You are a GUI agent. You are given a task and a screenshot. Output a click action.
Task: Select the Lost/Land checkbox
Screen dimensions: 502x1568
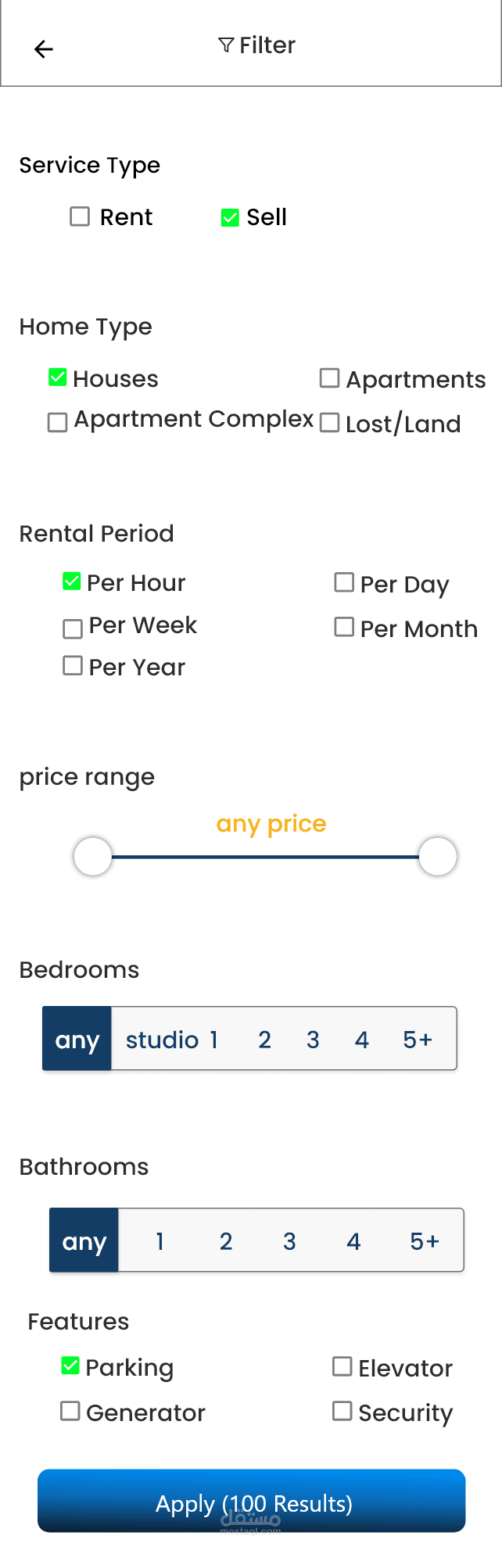(x=330, y=423)
